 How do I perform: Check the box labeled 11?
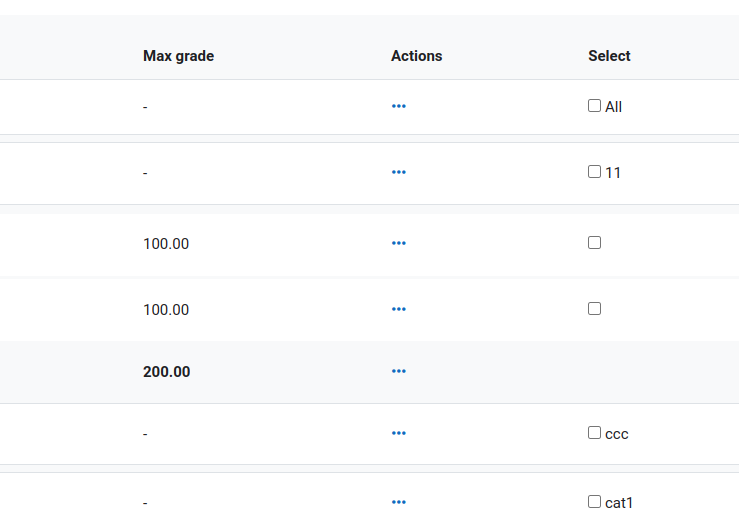pyautogui.click(x=594, y=172)
